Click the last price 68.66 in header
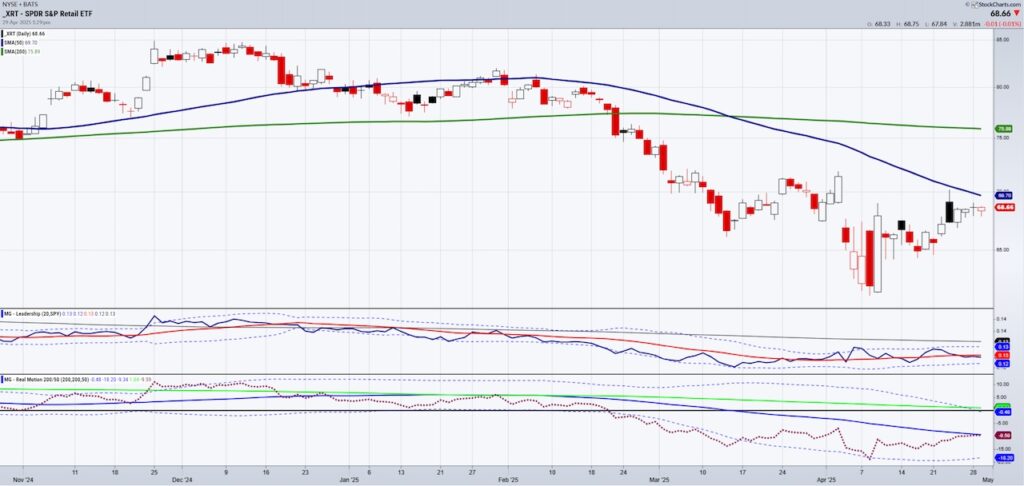The height and width of the screenshot is (486, 1024). (x=1000, y=13)
